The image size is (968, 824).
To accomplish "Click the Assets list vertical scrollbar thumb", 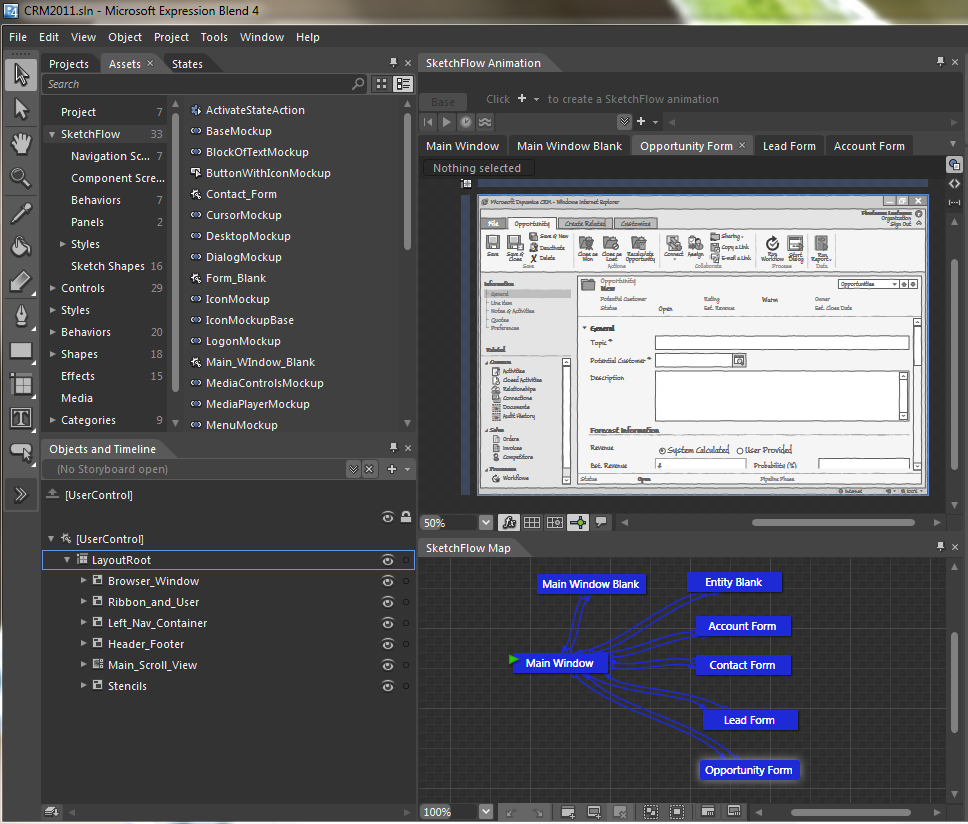I will [x=407, y=180].
